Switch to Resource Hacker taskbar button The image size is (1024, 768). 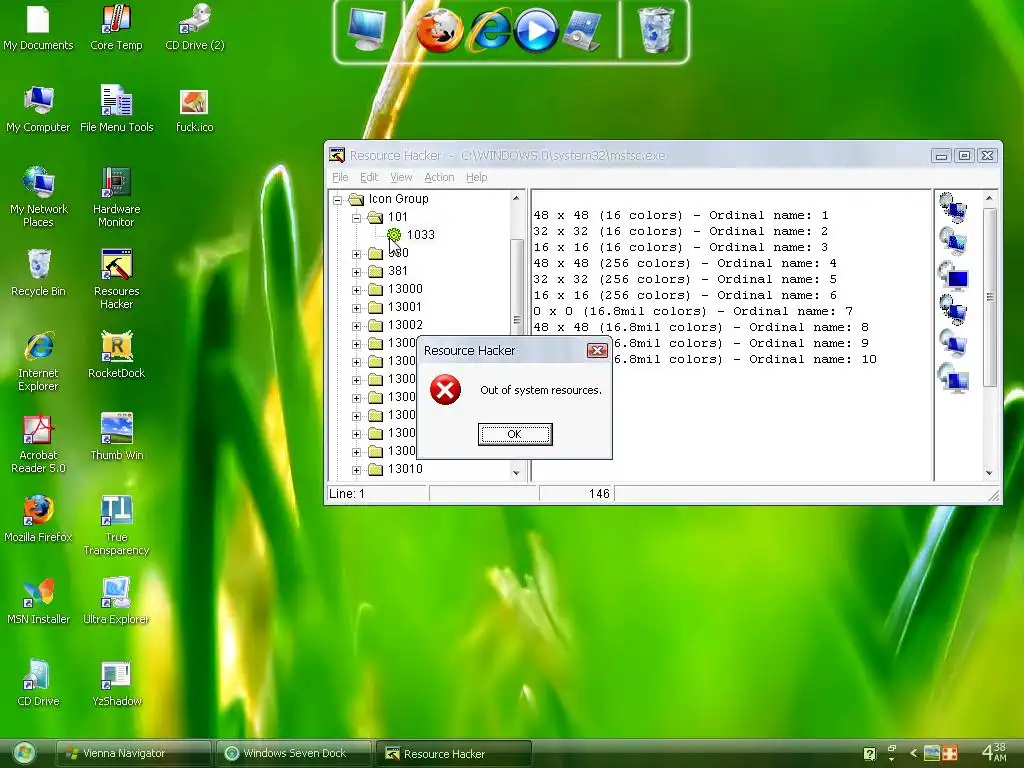tap(453, 753)
